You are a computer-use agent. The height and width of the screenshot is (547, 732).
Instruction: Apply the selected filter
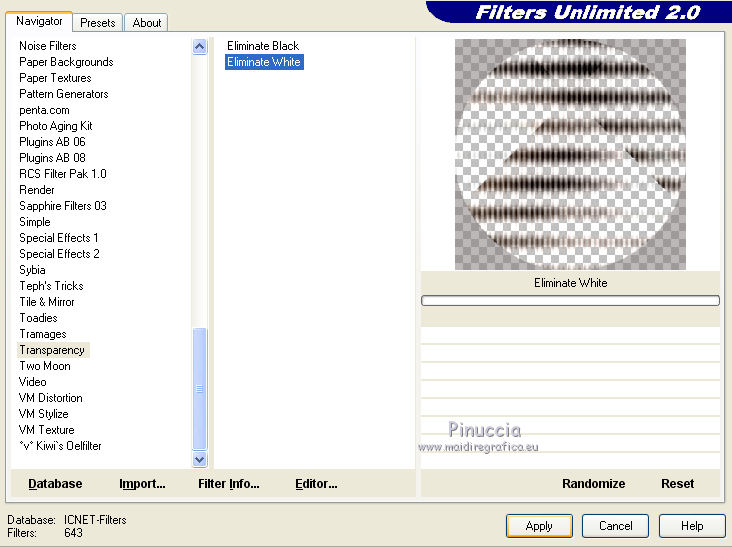click(x=539, y=526)
